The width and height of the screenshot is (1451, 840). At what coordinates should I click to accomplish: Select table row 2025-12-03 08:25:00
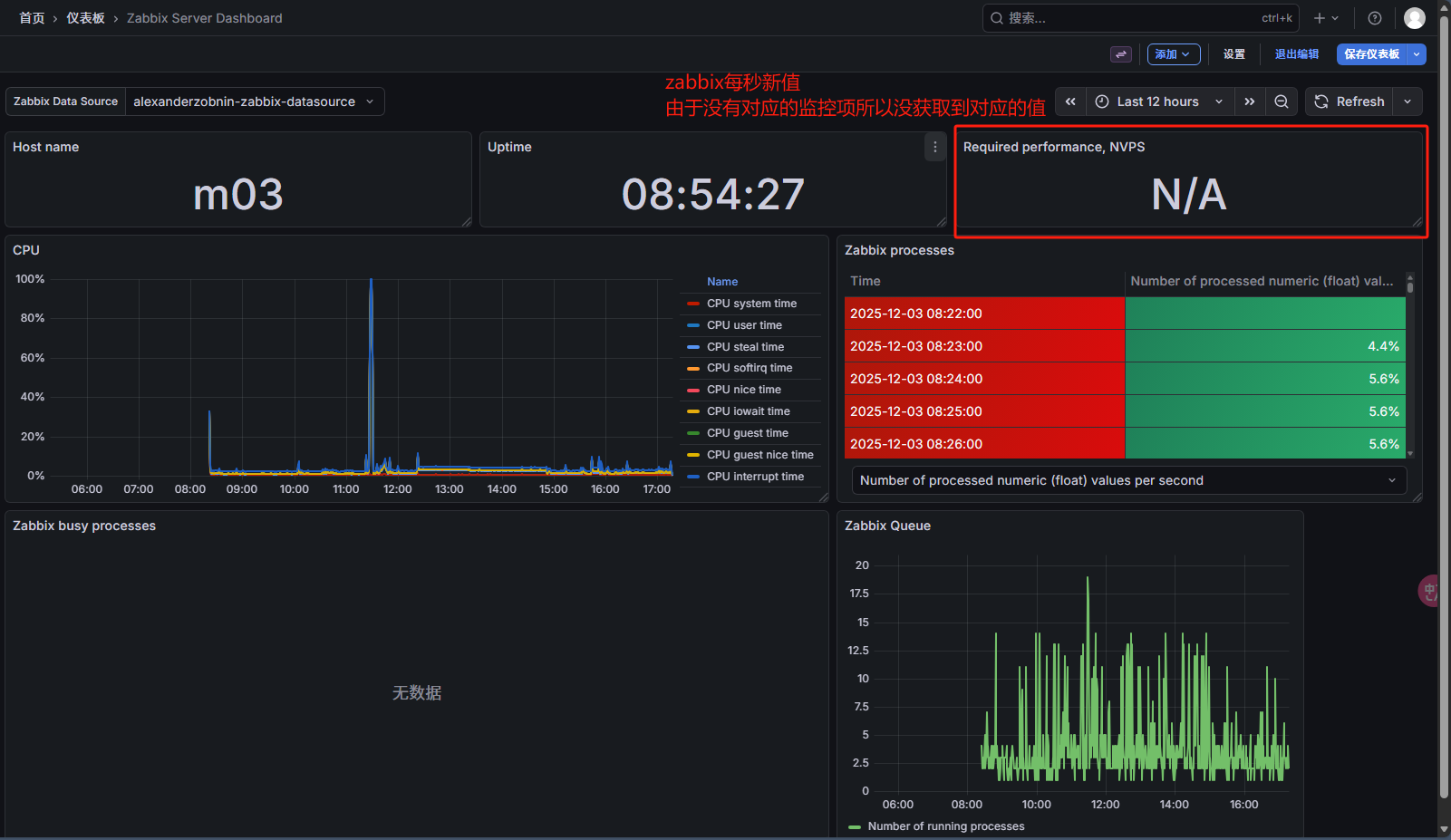point(1125,411)
